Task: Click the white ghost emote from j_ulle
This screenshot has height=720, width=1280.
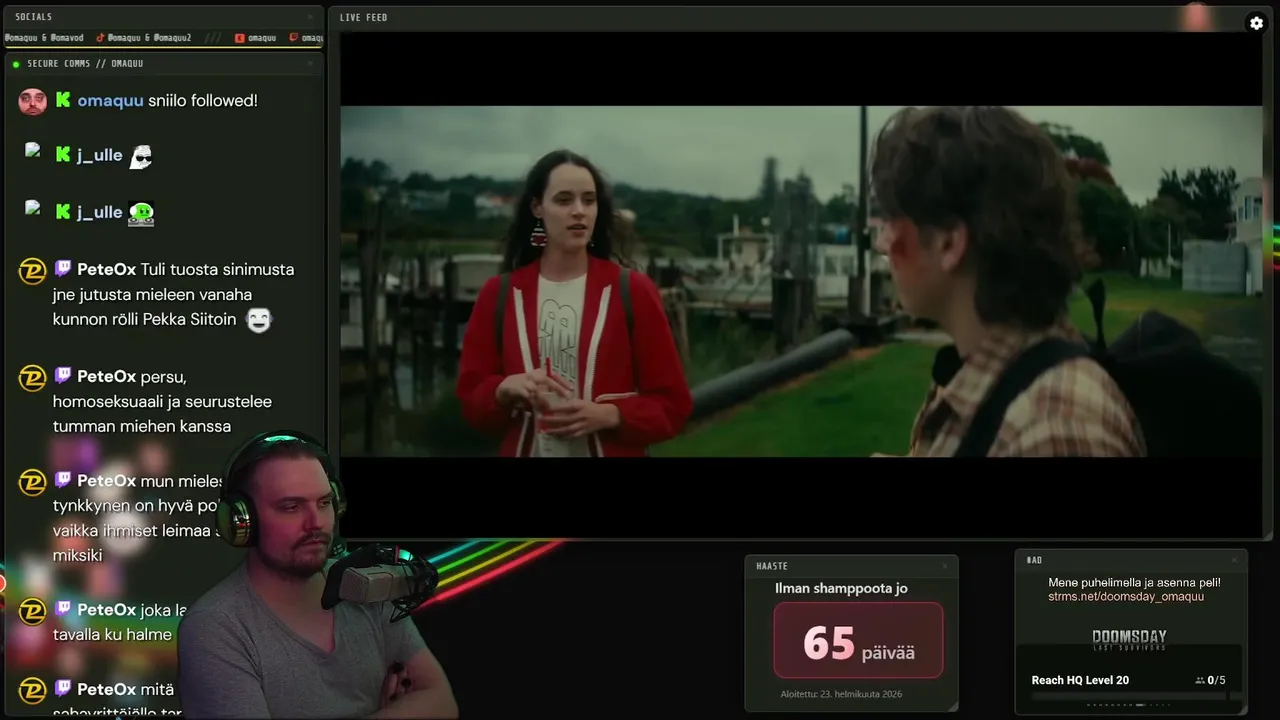Action: tap(141, 156)
